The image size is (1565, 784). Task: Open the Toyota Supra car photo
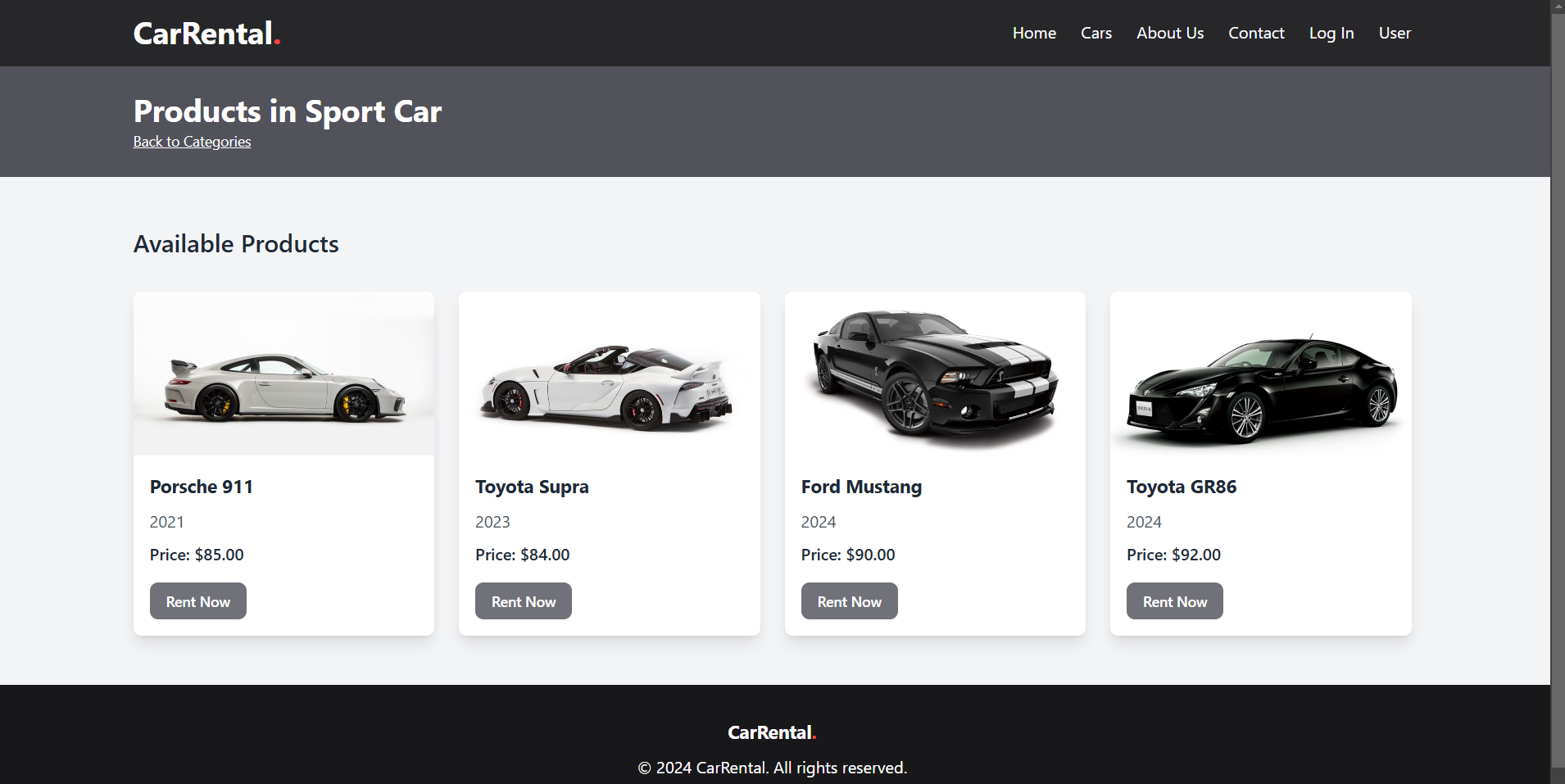tap(610, 374)
